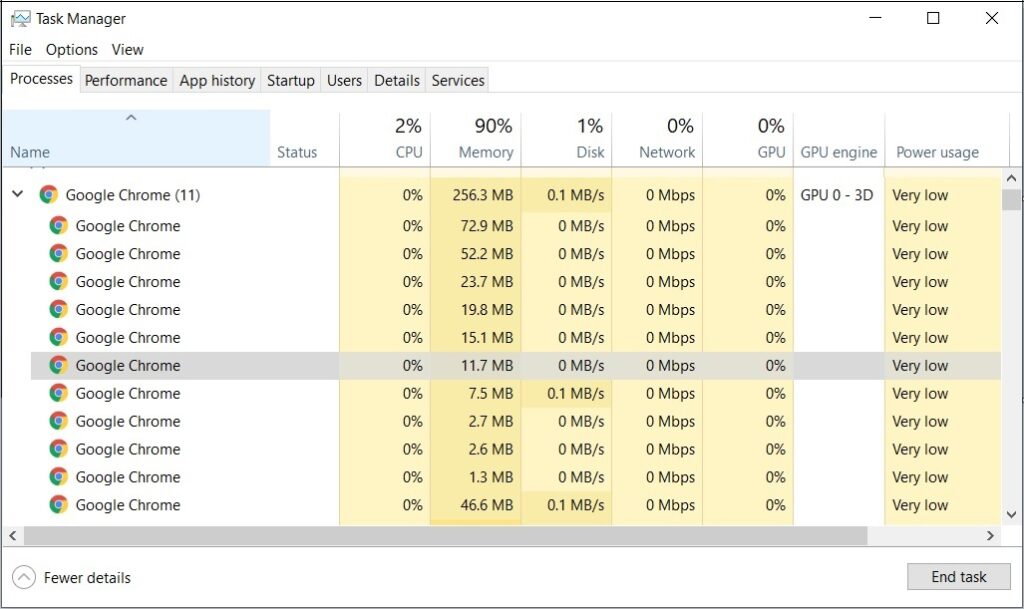1024x609 pixels.
Task: Click the Task Manager title bar icon
Action: coord(20,18)
